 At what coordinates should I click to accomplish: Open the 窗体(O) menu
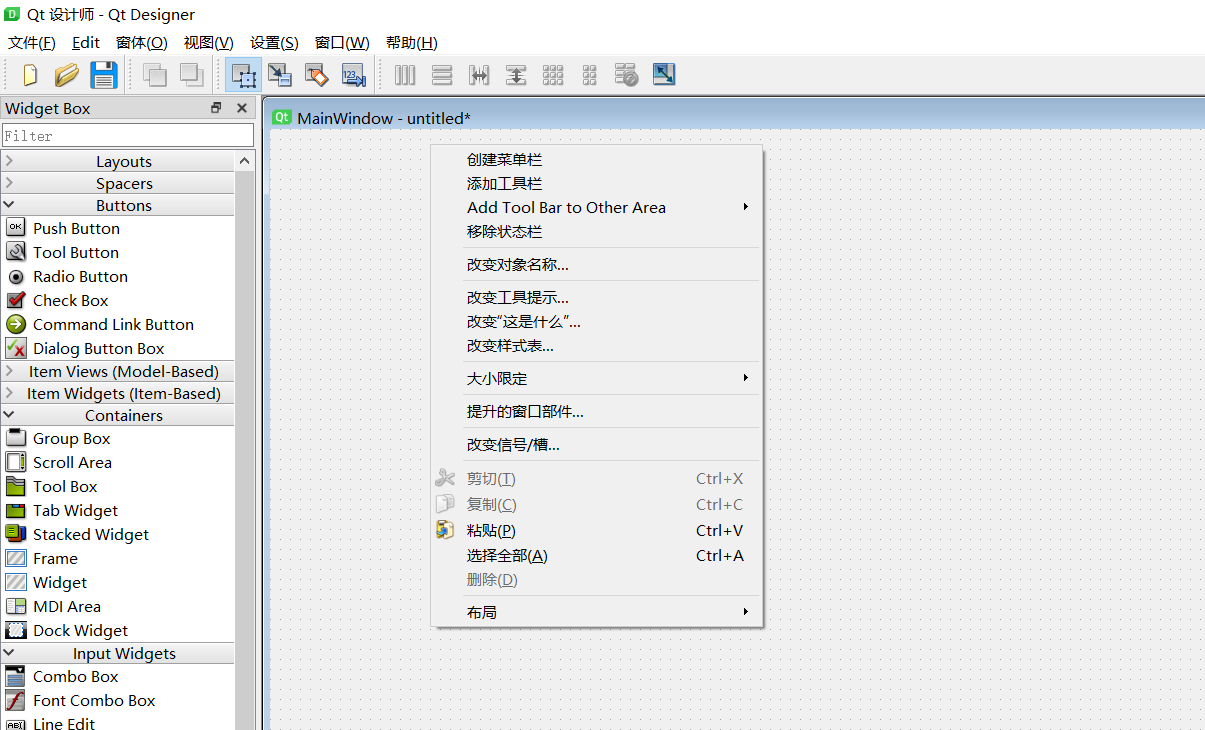142,42
